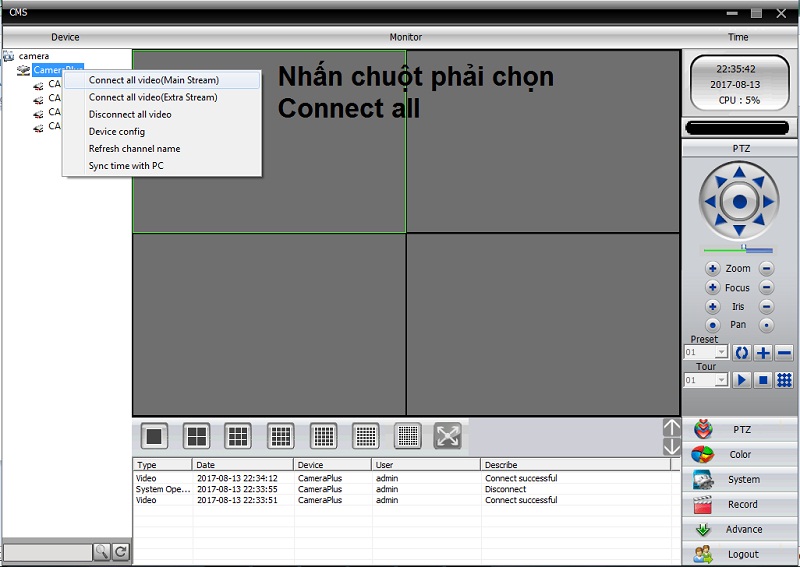
Task: Switch to single-window view layout
Action: tap(154, 436)
